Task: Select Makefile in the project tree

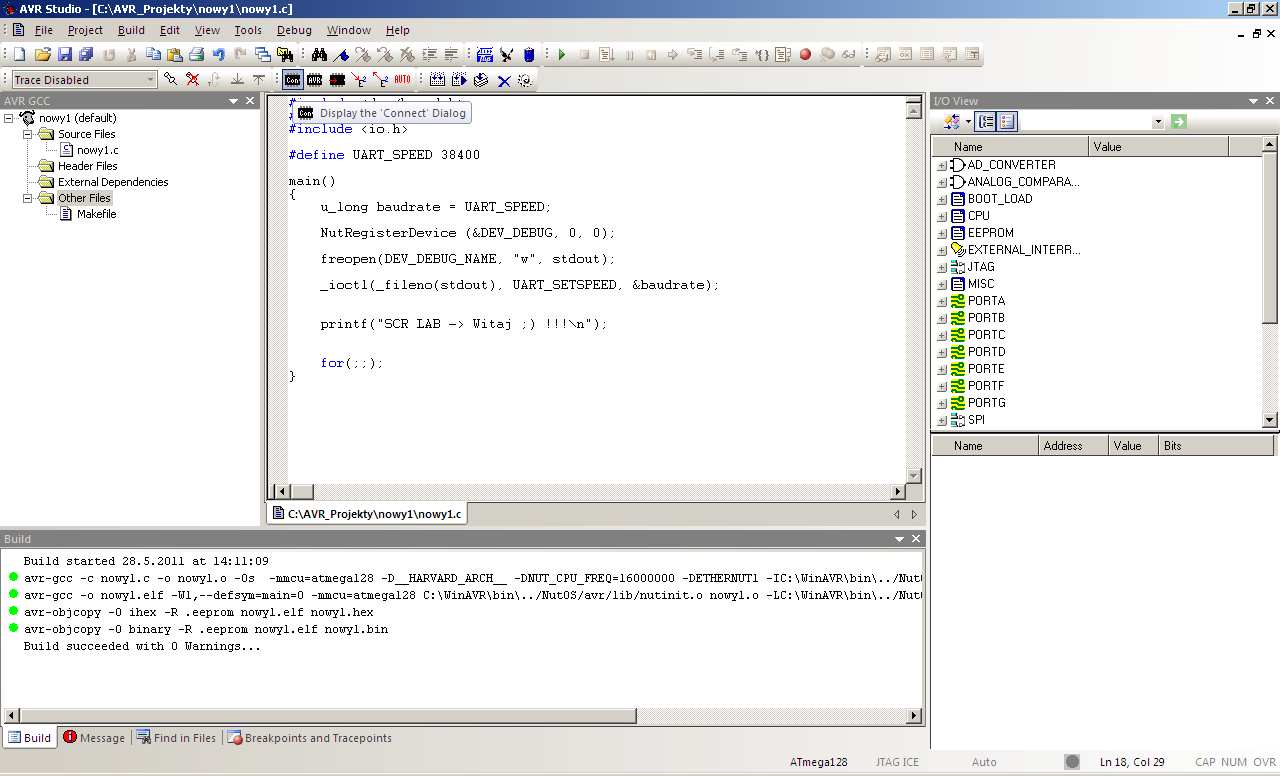Action: tap(96, 214)
